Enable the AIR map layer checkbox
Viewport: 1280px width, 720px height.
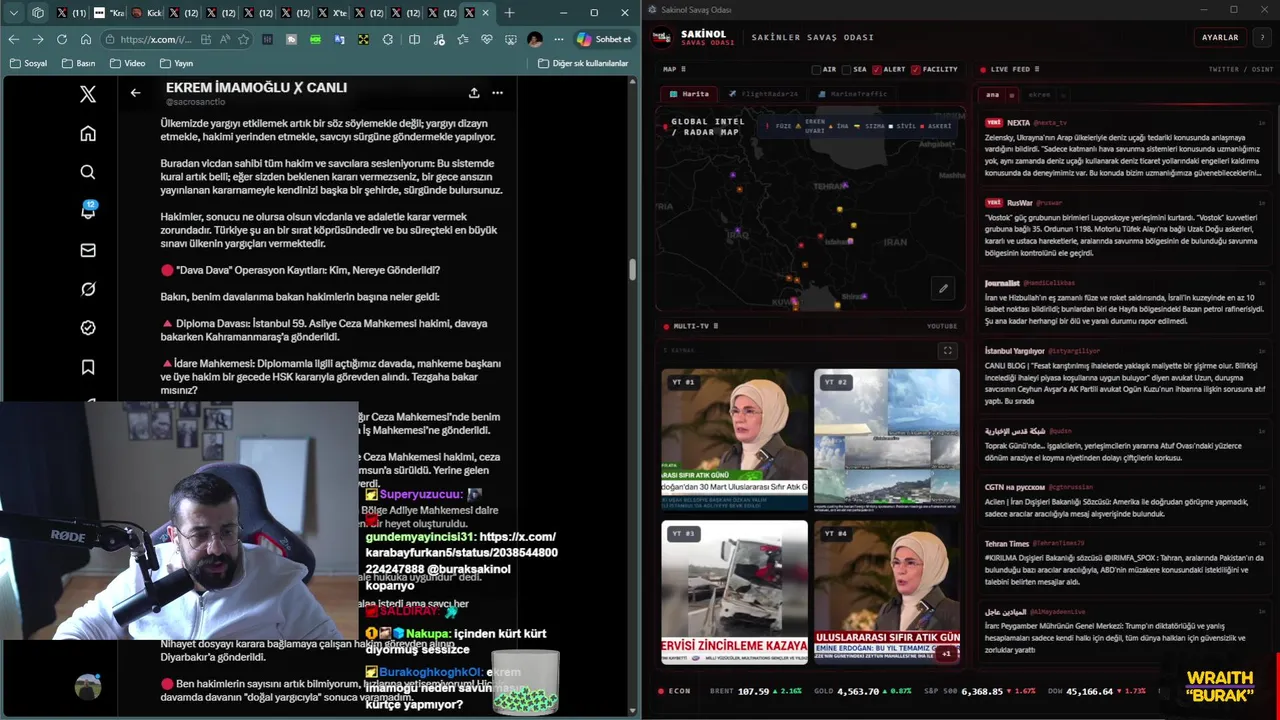(816, 69)
